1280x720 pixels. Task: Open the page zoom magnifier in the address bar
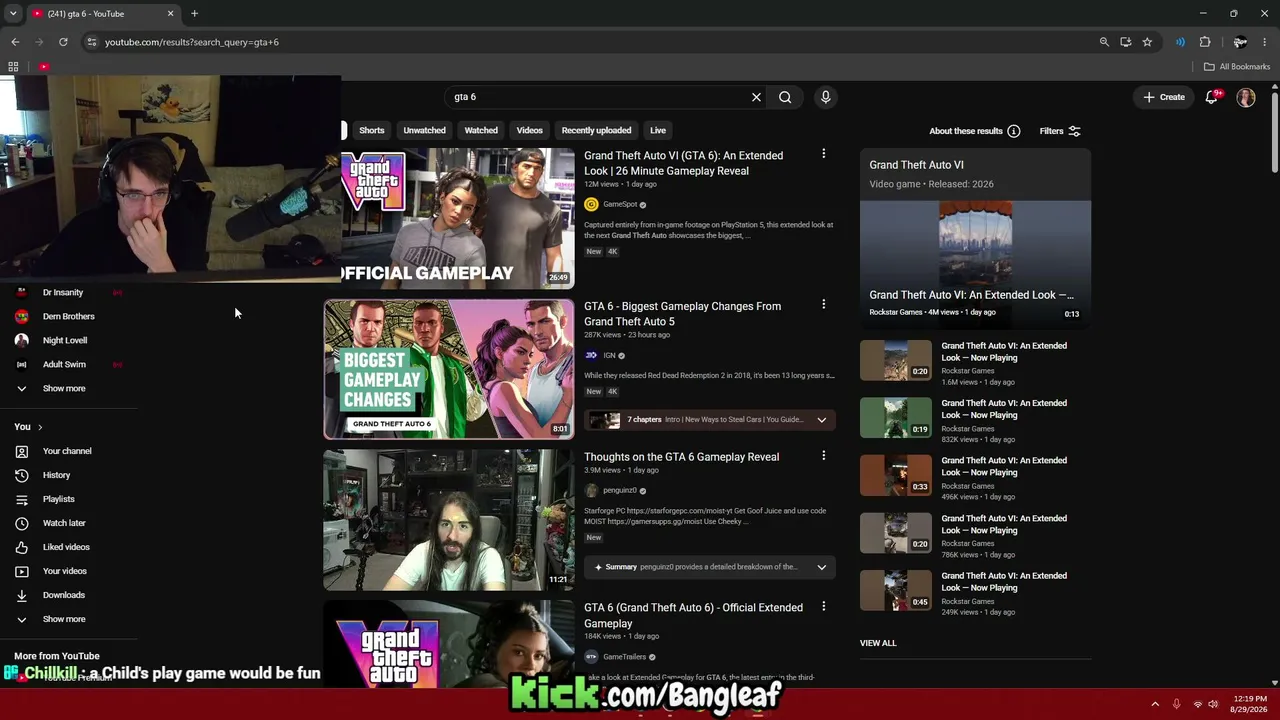point(1104,42)
